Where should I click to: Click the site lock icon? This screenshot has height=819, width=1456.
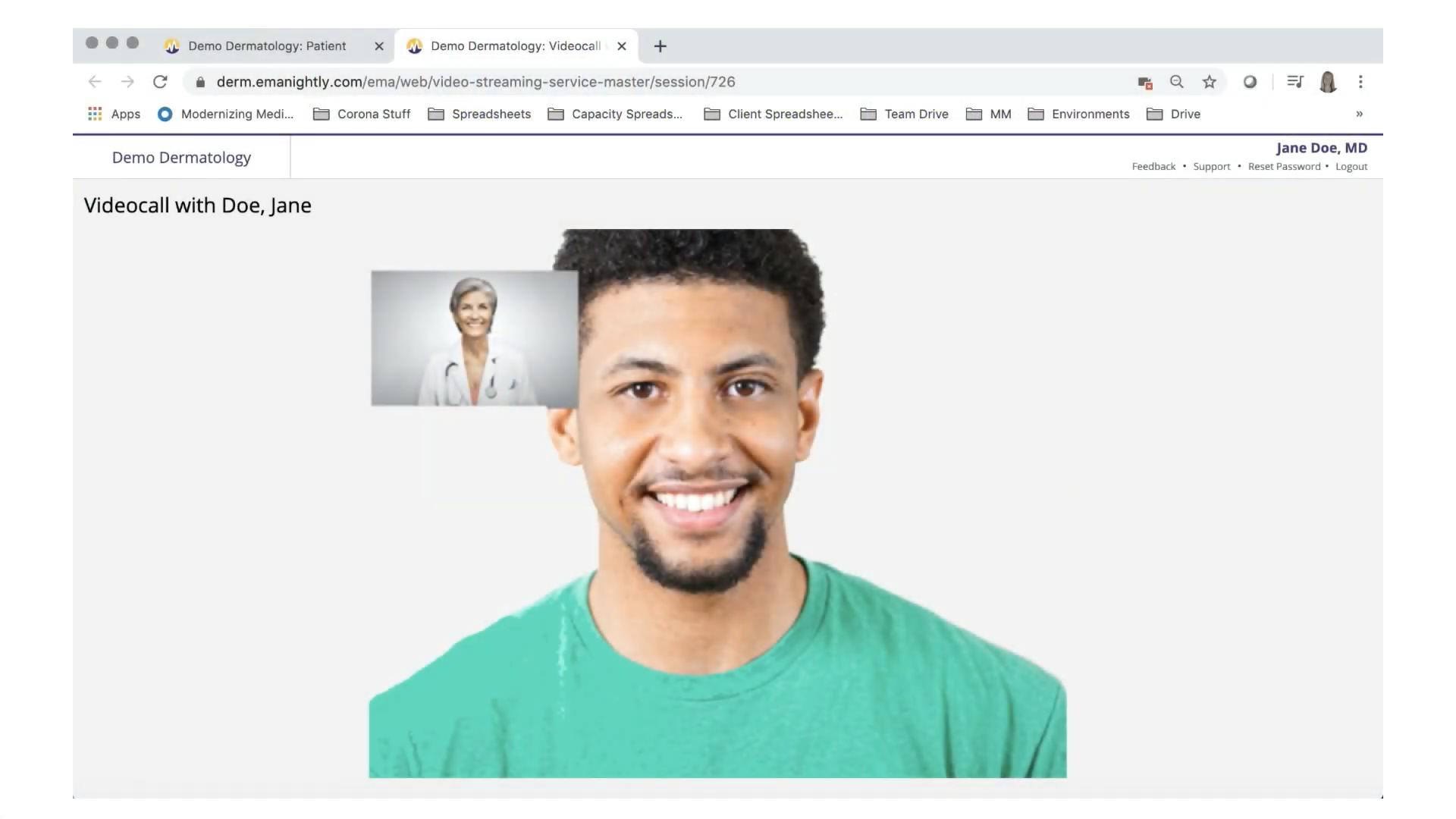pos(200,82)
